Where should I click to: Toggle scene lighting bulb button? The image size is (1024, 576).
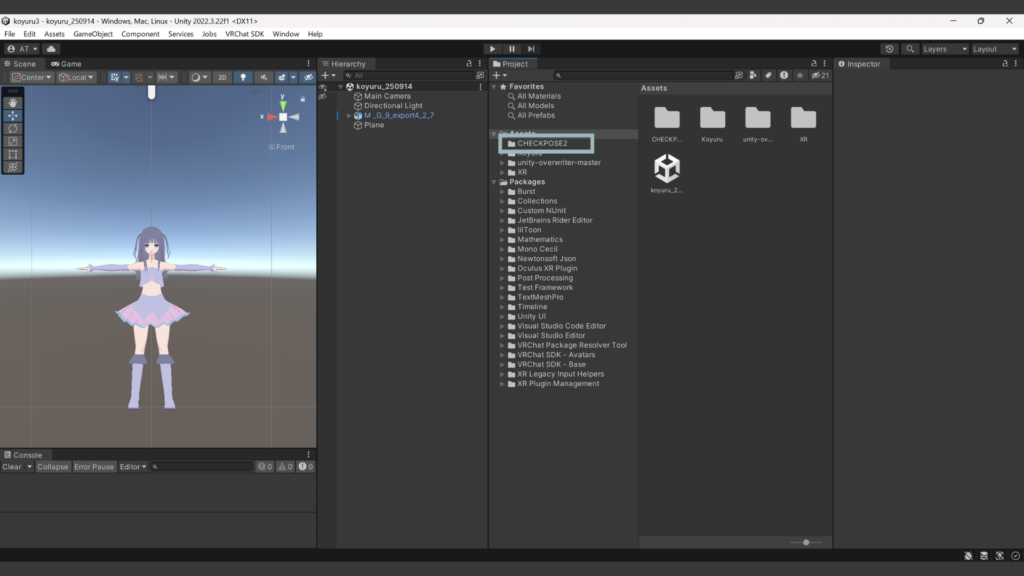[242, 77]
